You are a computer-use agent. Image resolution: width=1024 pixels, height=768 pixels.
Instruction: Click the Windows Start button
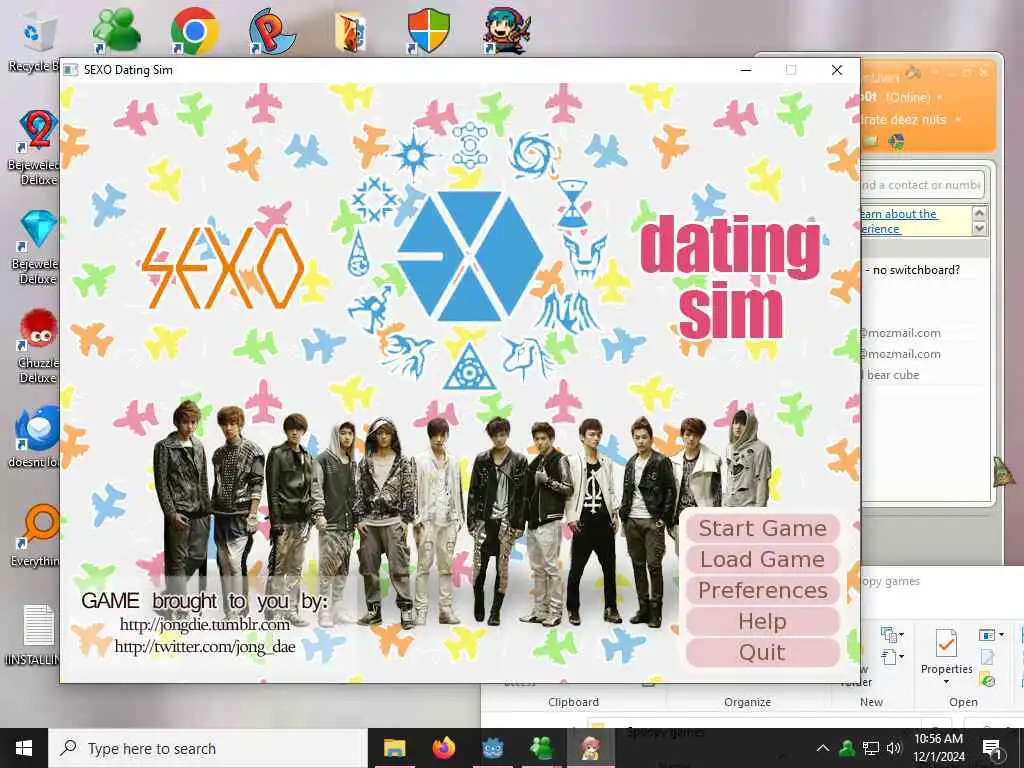24,748
